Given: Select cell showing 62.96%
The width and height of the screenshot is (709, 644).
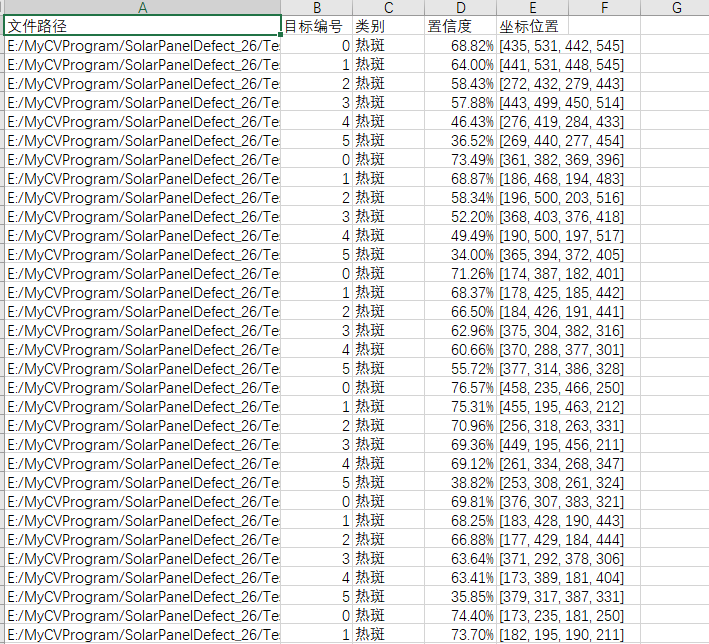Looking at the screenshot, I should (x=460, y=330).
